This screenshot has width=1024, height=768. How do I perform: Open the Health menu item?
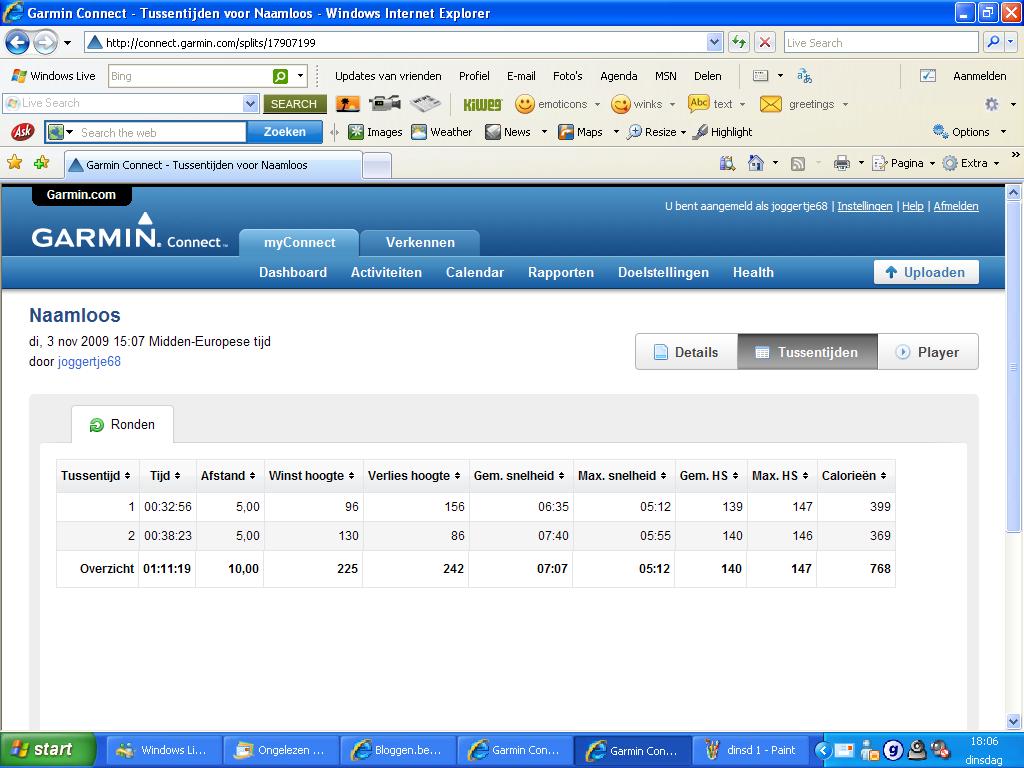click(753, 272)
